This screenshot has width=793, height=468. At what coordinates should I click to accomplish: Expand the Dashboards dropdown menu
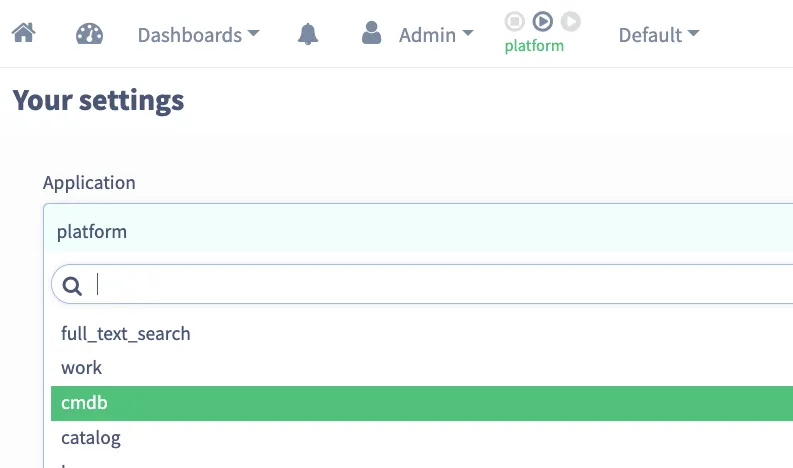(x=198, y=35)
